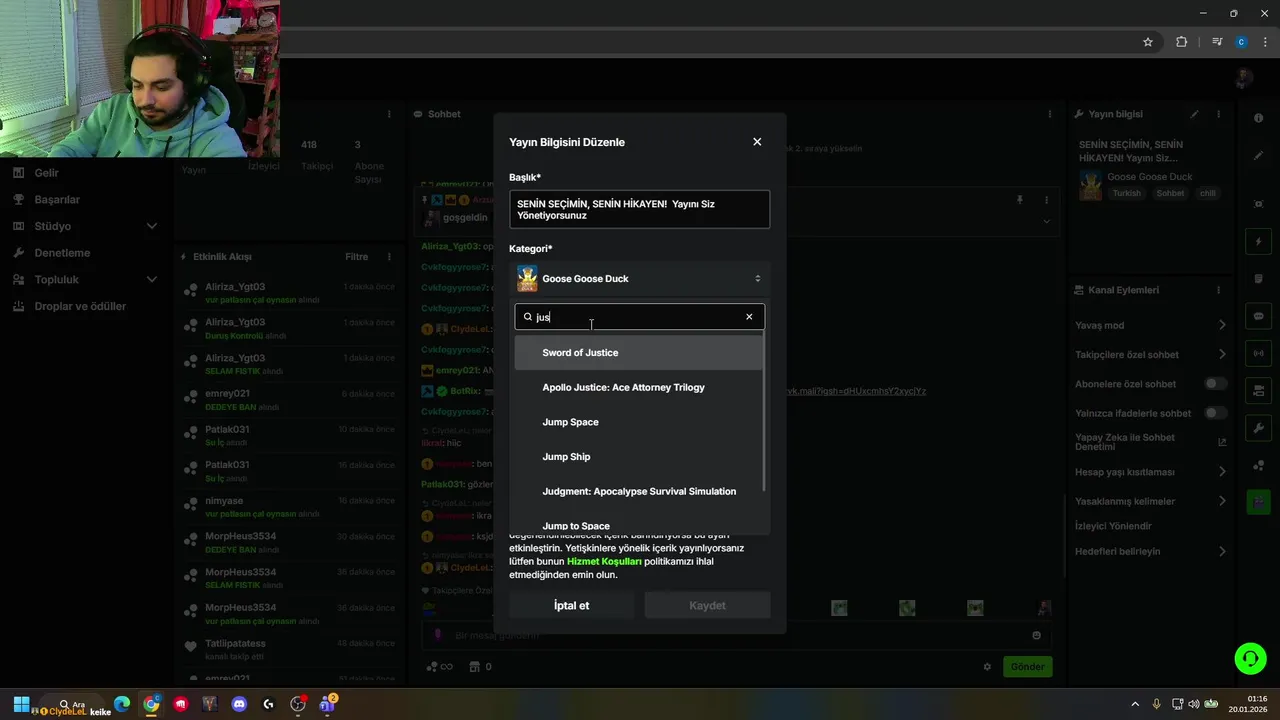Collapse the pinned chat message chevron
1280x720 pixels.
1046,221
